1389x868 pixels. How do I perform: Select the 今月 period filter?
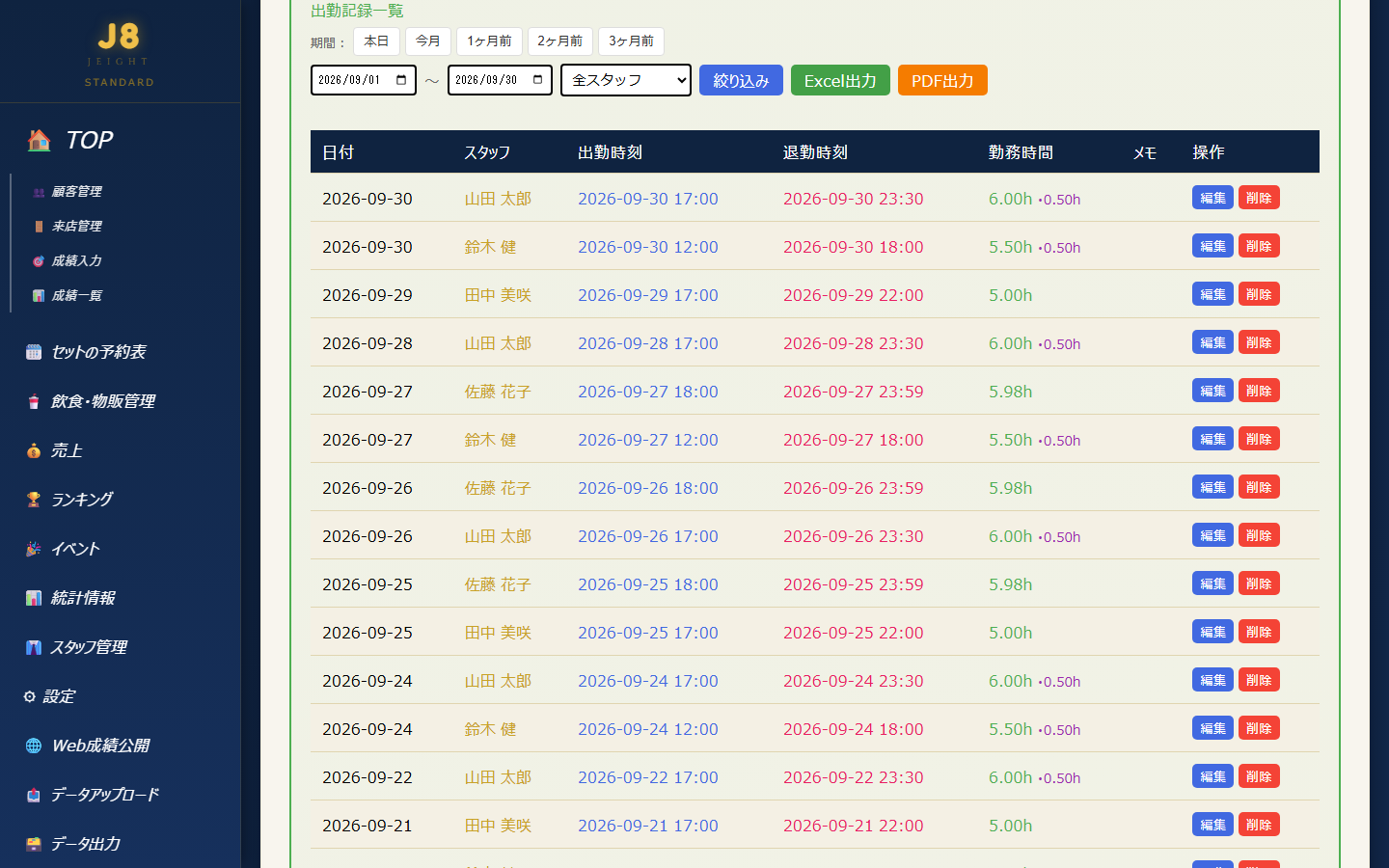pyautogui.click(x=428, y=41)
